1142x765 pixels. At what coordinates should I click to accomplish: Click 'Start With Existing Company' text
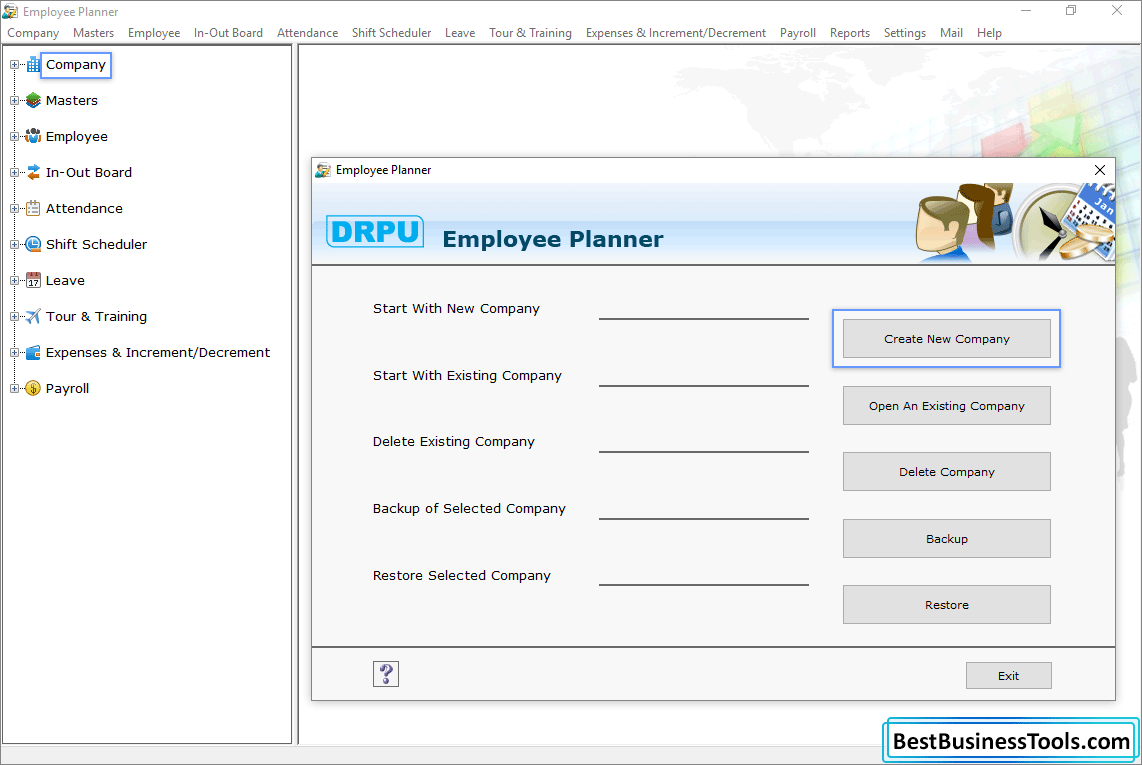tap(467, 375)
